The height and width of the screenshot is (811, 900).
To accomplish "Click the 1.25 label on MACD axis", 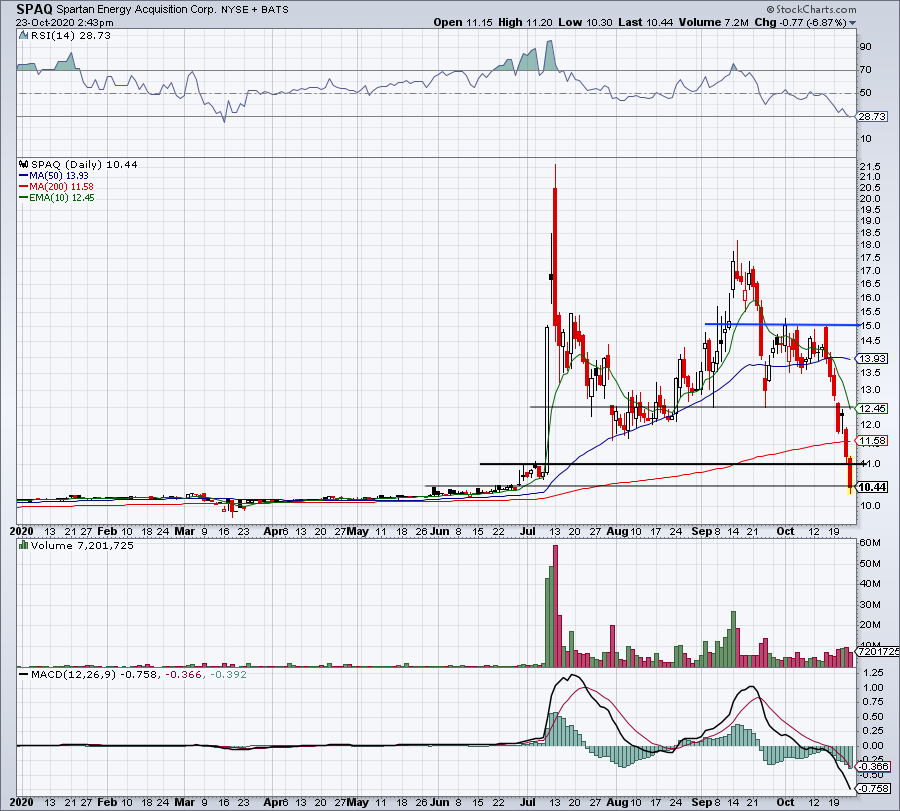I will coord(872,673).
